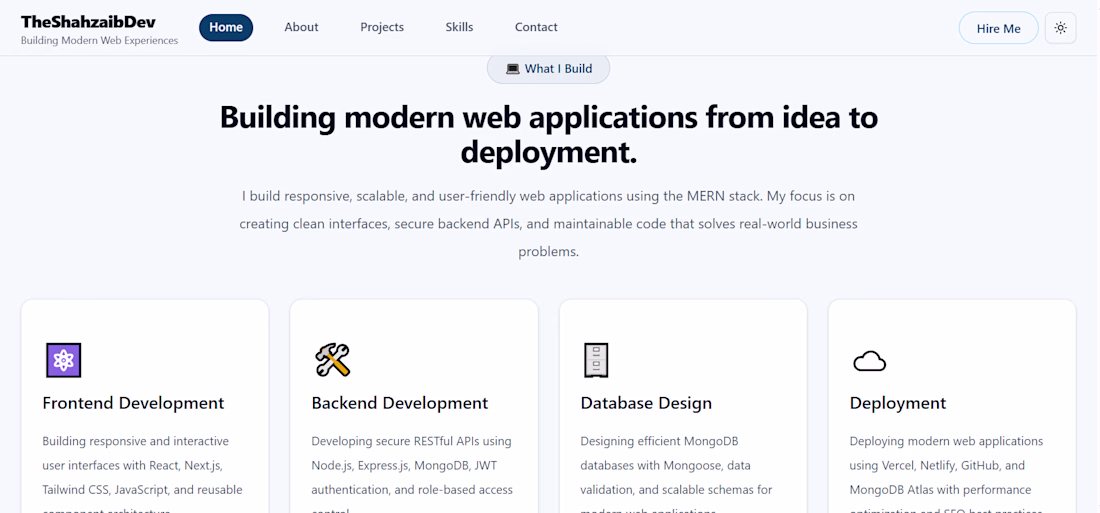Click the cloud Deployment icon
Image resolution: width=1100 pixels, height=513 pixels.
tap(869, 361)
